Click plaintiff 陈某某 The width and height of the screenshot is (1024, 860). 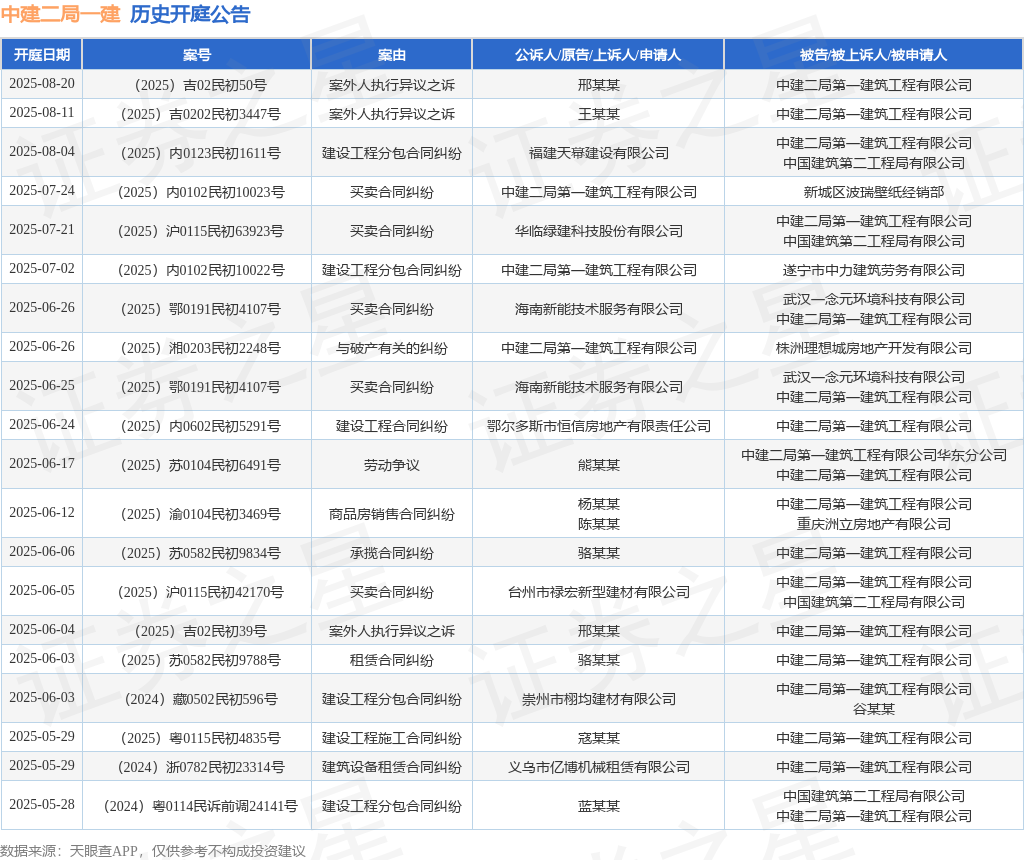(x=598, y=524)
